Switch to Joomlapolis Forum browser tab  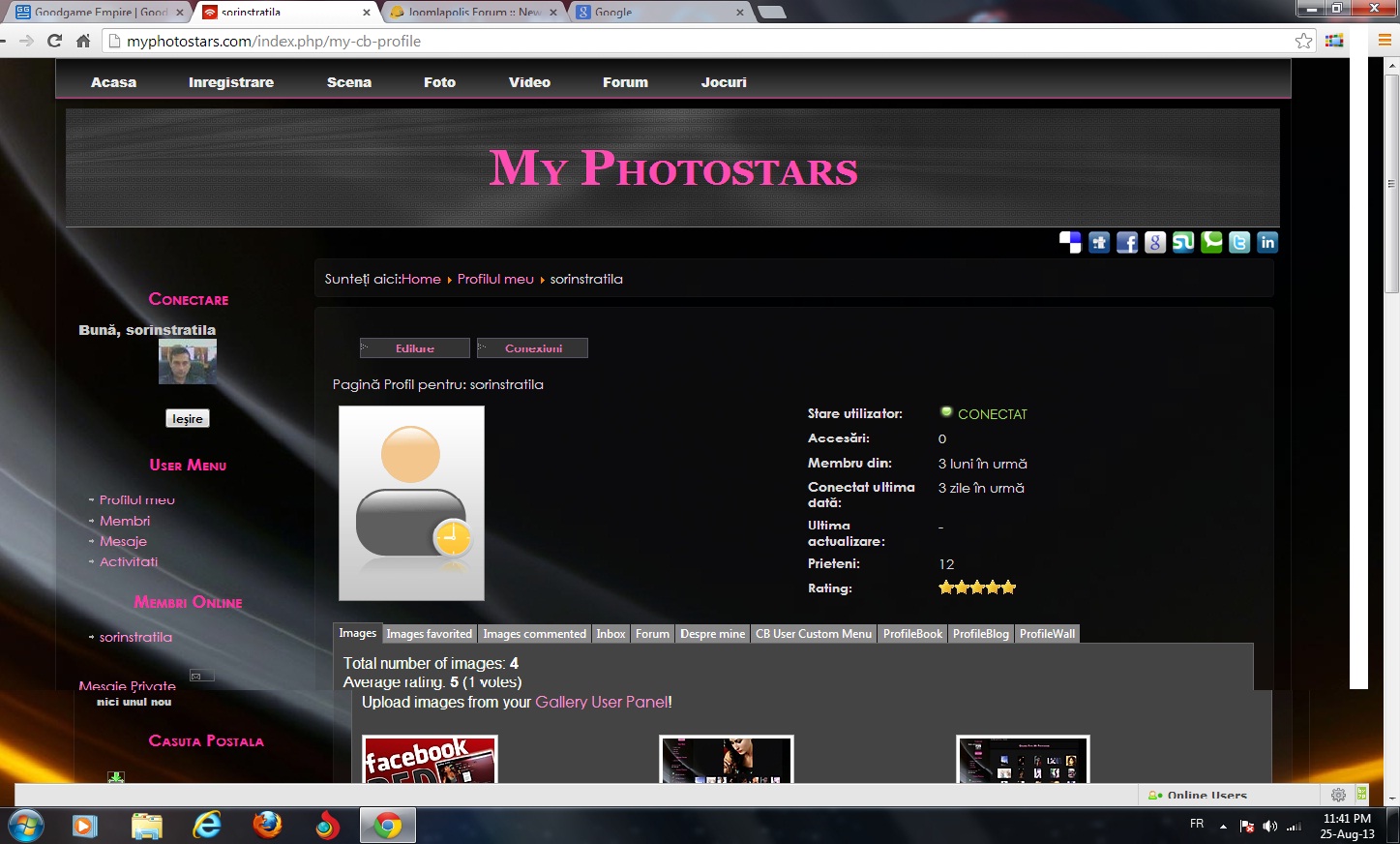click(x=474, y=12)
